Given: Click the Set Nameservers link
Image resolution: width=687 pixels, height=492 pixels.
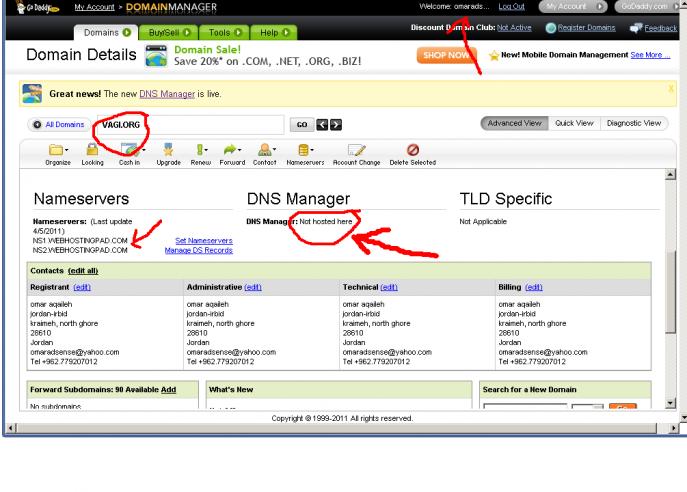Looking at the screenshot, I should pos(204,241).
